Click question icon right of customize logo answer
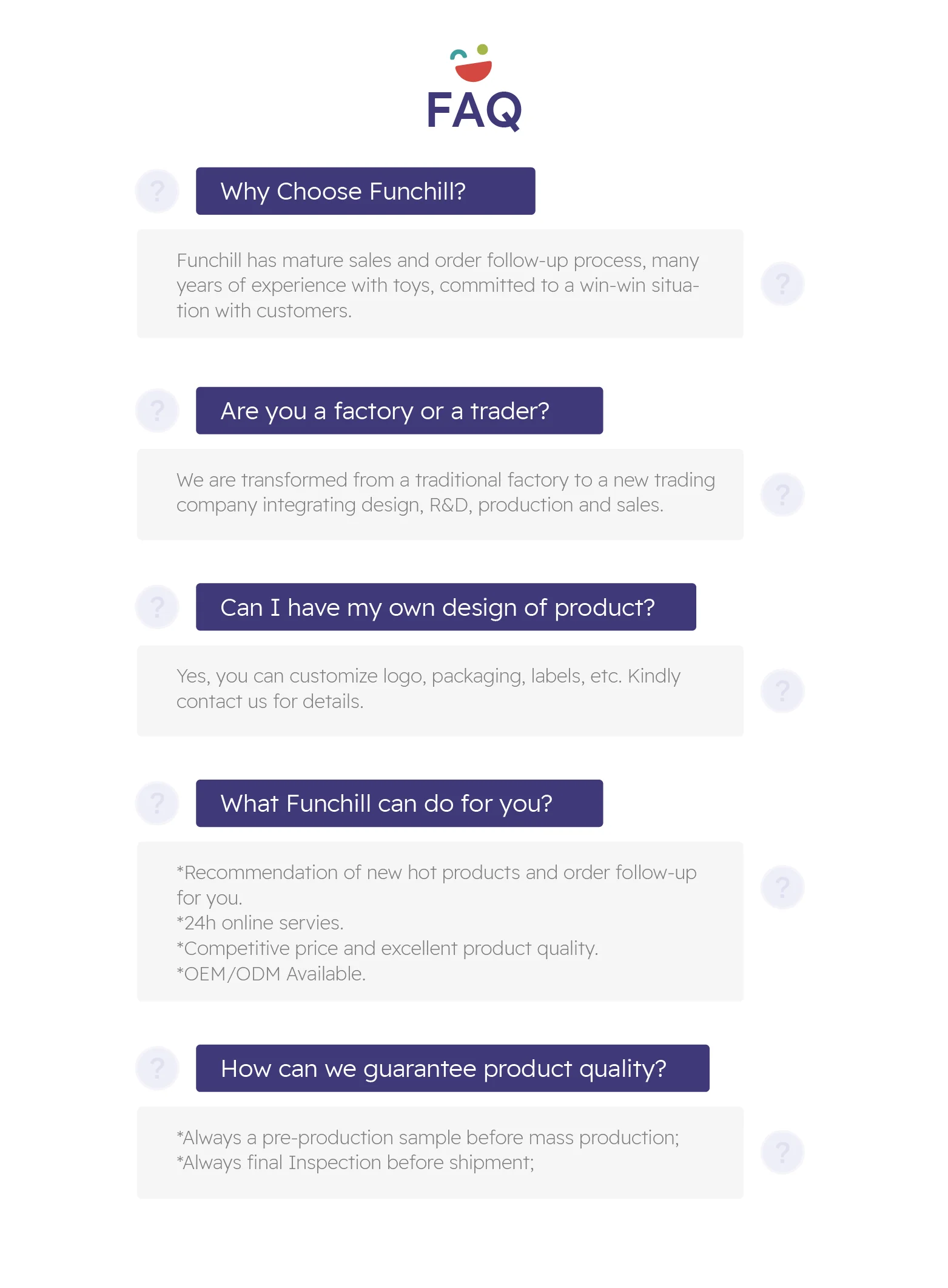 pos(782,690)
